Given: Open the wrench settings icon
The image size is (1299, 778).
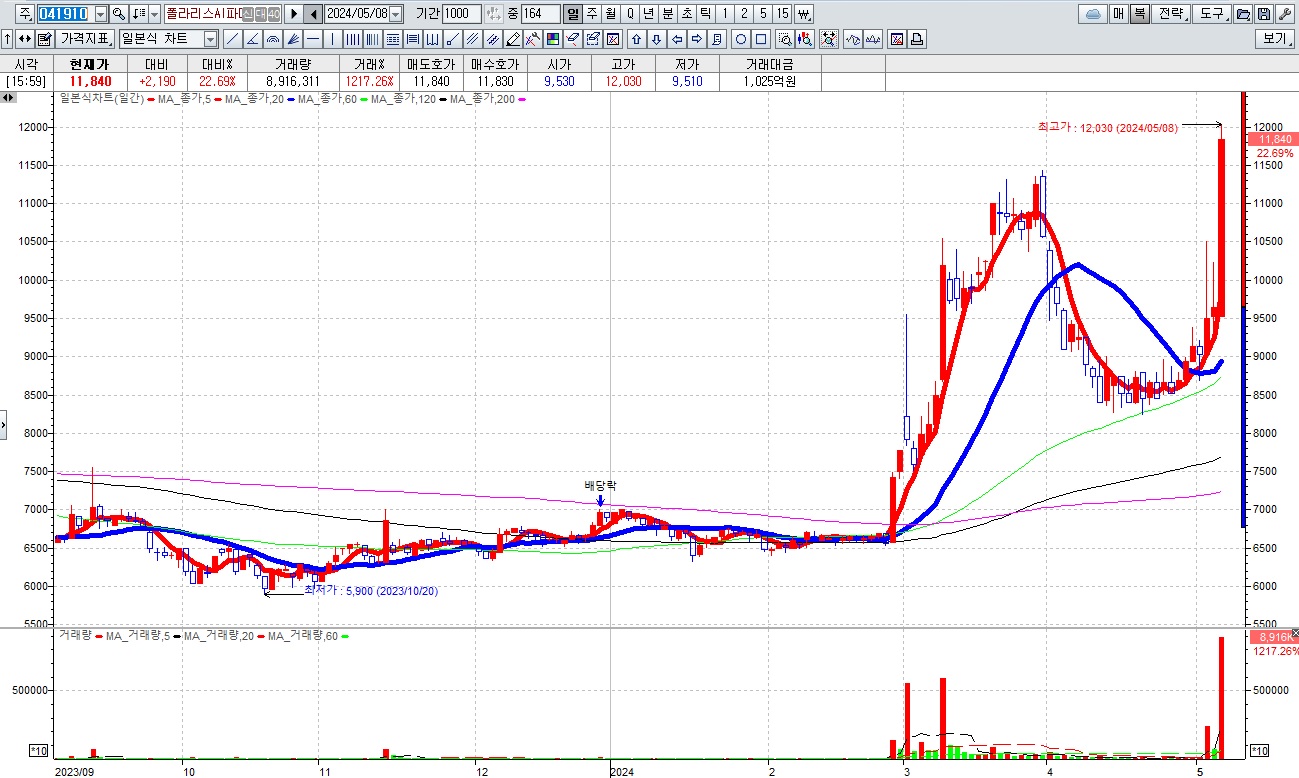Looking at the screenshot, I should [1285, 14].
